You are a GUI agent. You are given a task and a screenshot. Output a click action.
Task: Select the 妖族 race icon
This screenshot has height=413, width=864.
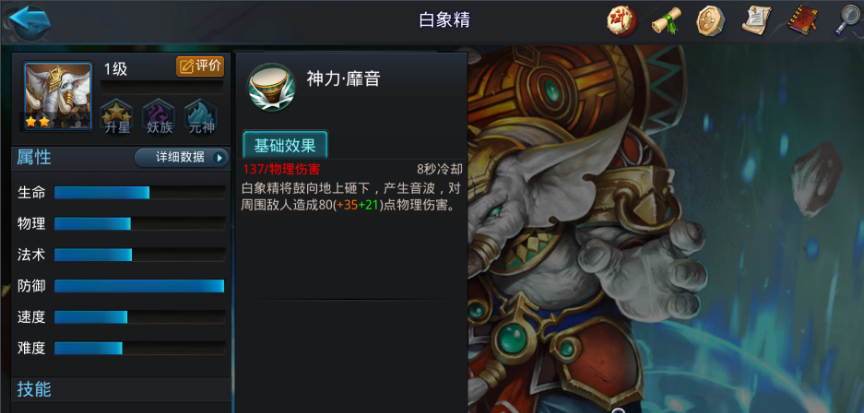click(x=159, y=117)
